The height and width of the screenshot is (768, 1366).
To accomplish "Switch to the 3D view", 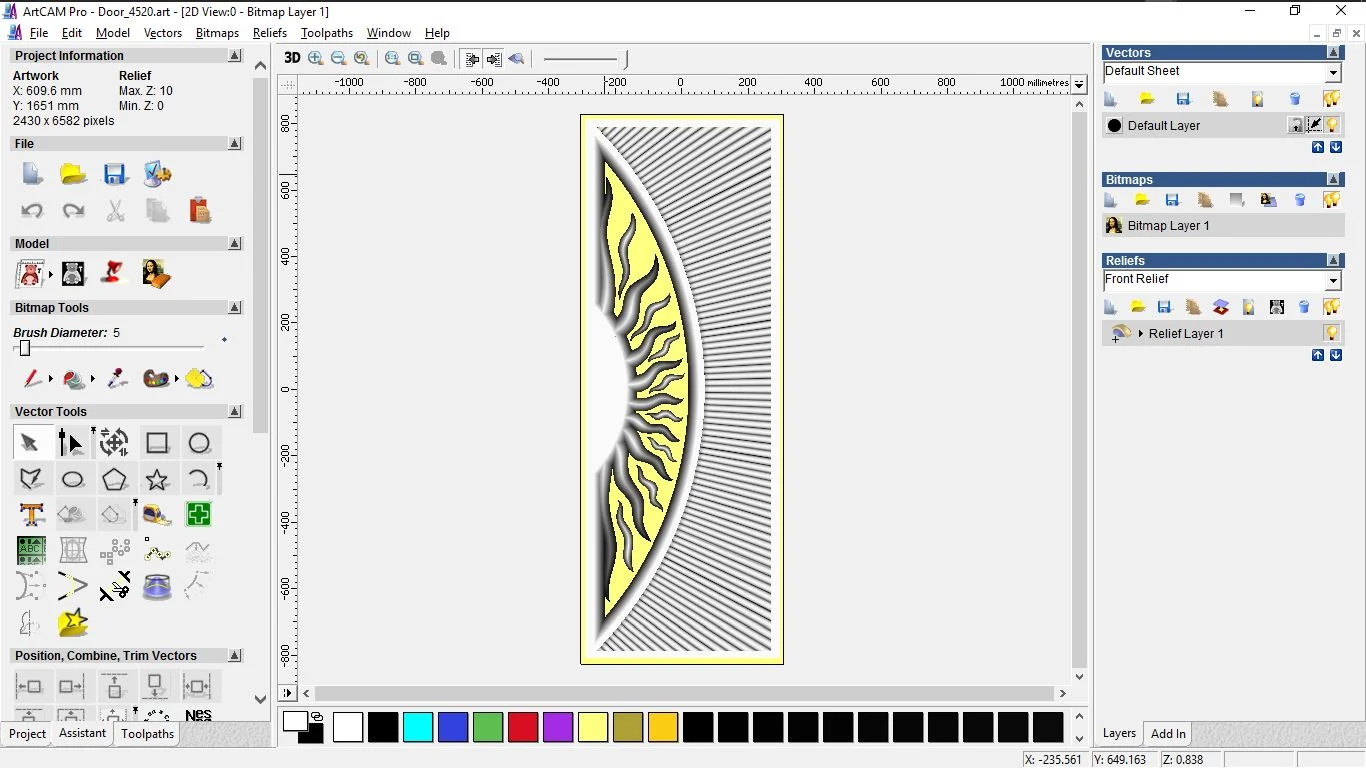I will (x=292, y=58).
